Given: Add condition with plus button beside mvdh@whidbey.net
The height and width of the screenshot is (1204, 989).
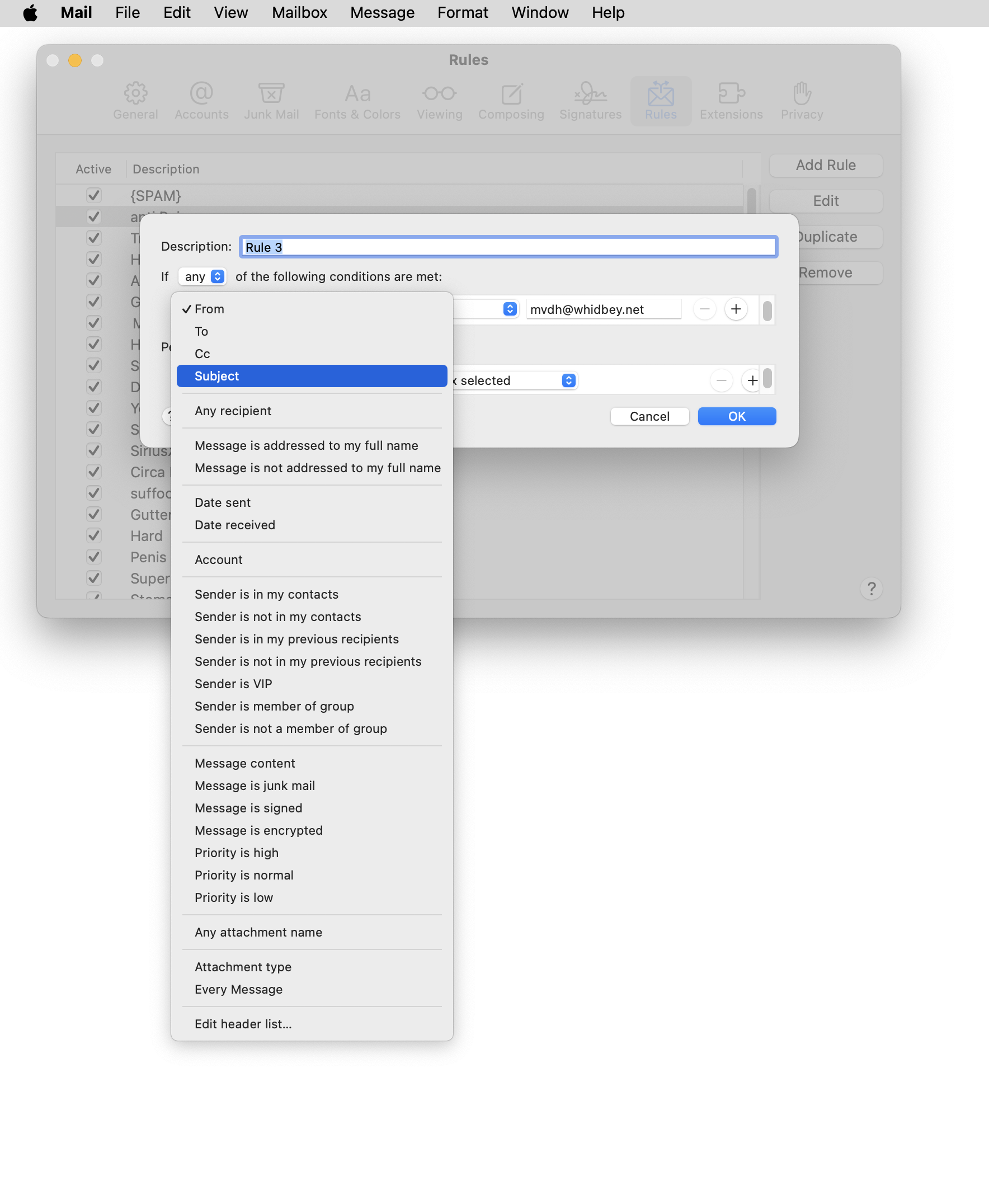Looking at the screenshot, I should [736, 309].
